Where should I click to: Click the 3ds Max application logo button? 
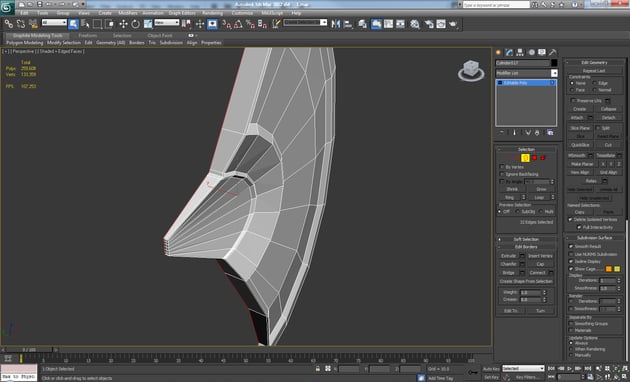pos(7,7)
